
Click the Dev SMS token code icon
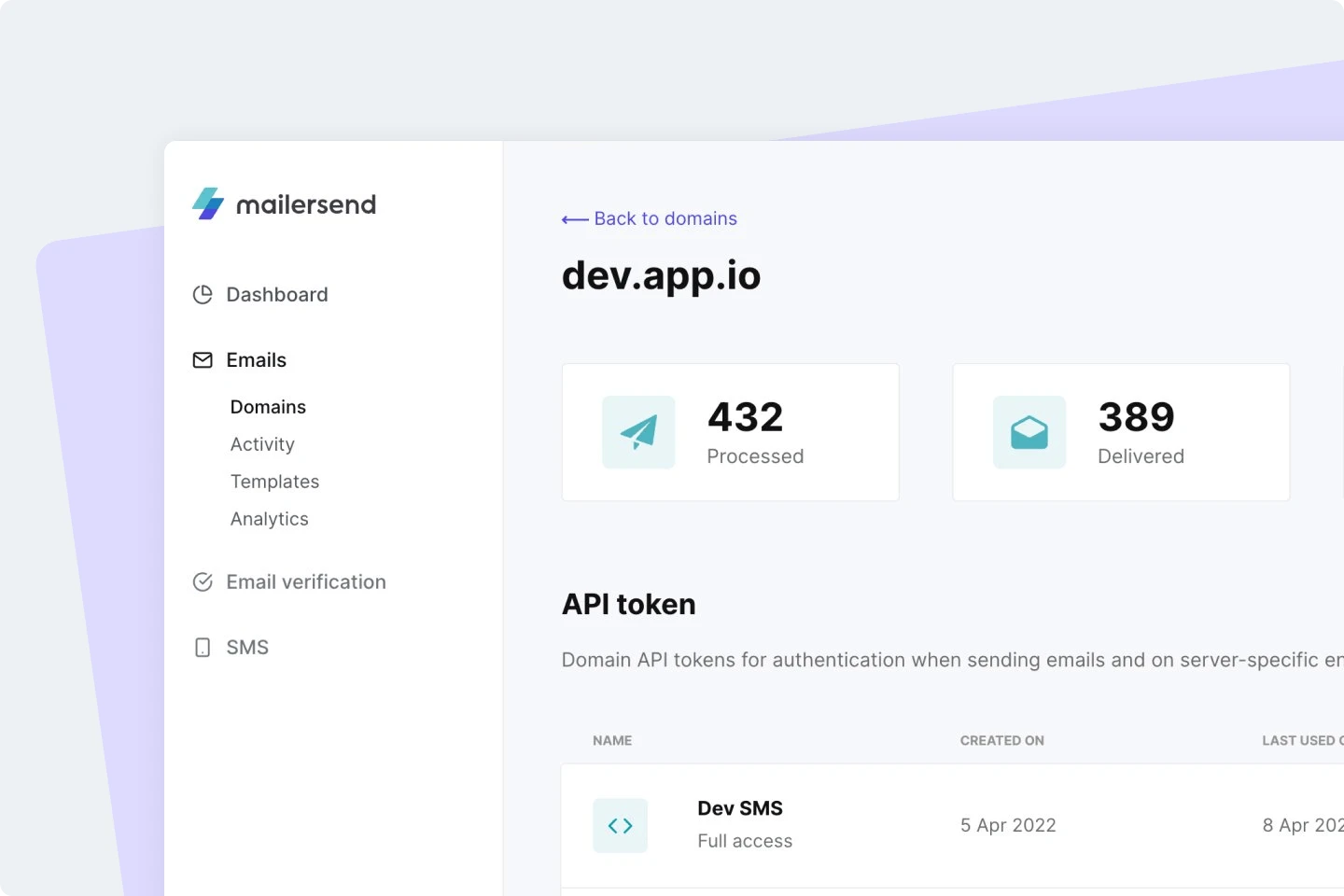click(x=620, y=825)
